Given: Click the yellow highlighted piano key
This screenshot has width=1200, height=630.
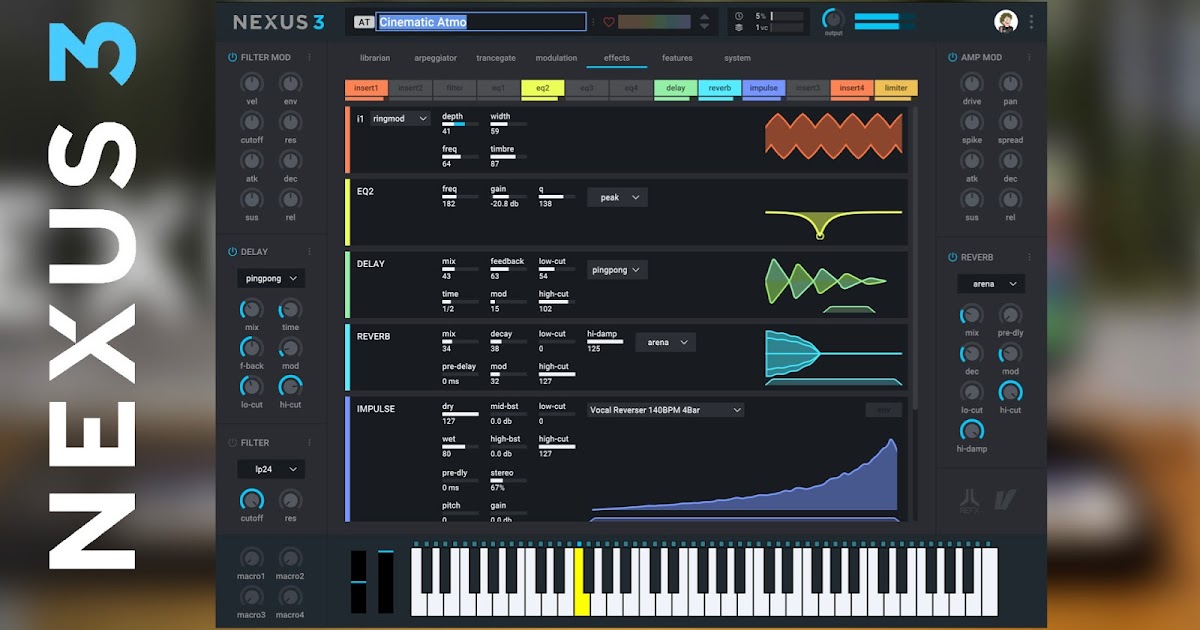Looking at the screenshot, I should 578,582.
